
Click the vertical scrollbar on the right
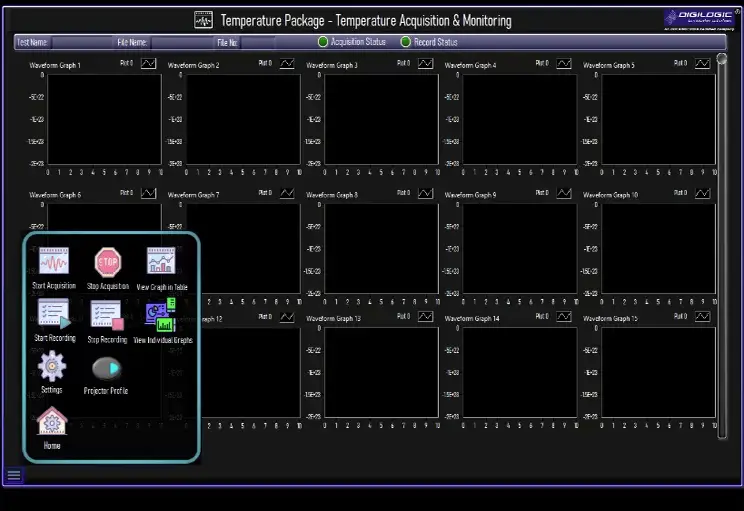click(721, 240)
